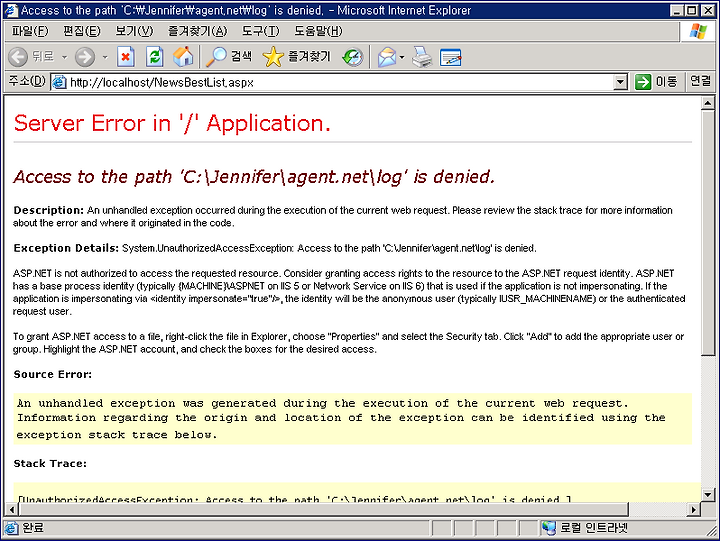Expand the Back button history dropdown arrow

click(64, 57)
